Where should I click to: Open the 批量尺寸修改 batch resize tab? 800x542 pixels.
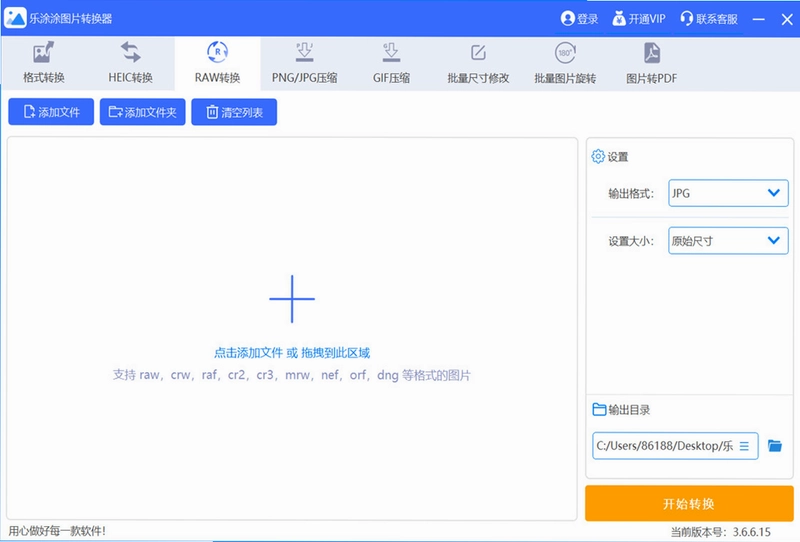tap(478, 63)
